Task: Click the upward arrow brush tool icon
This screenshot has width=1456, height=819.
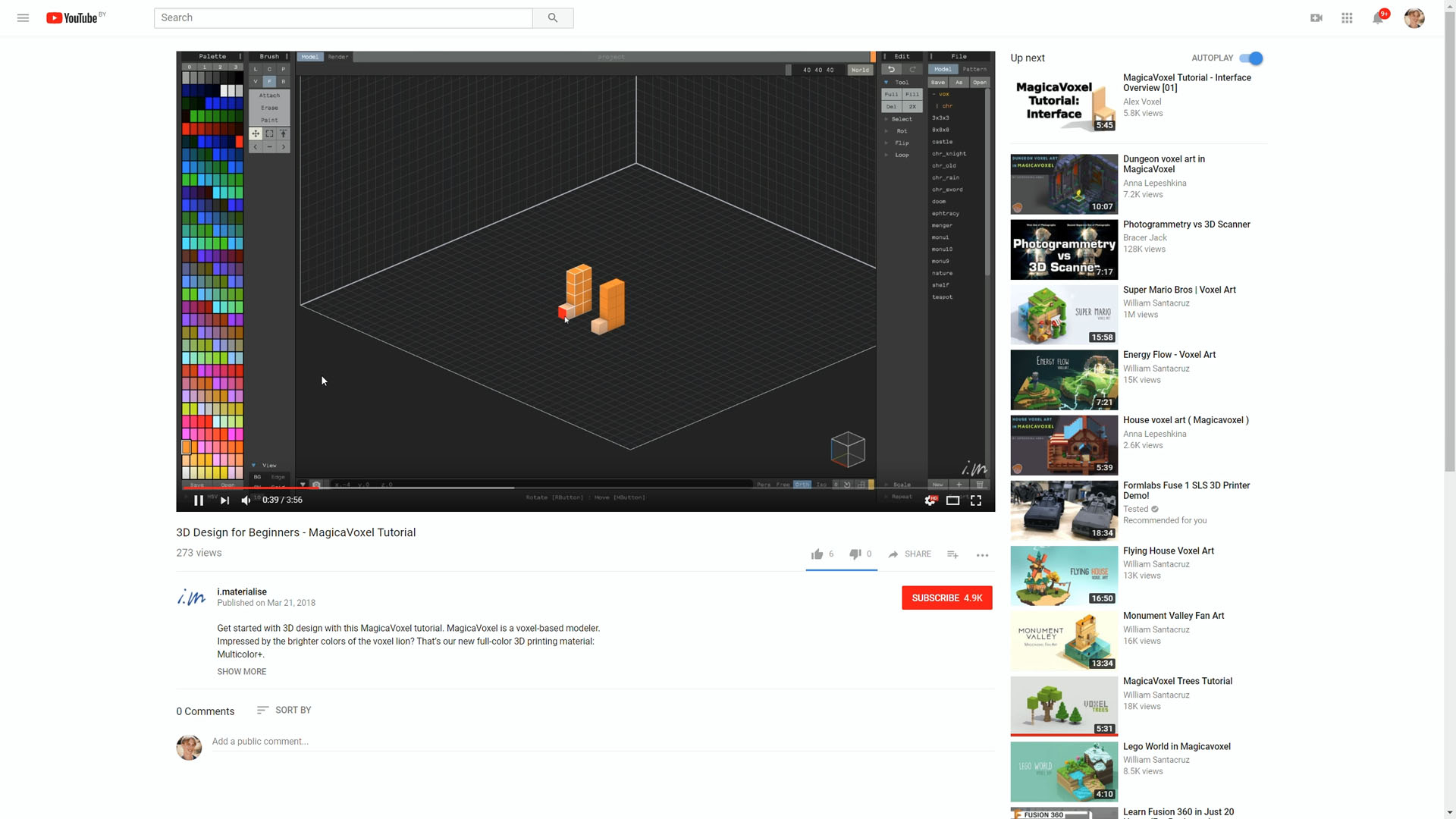Action: [284, 133]
